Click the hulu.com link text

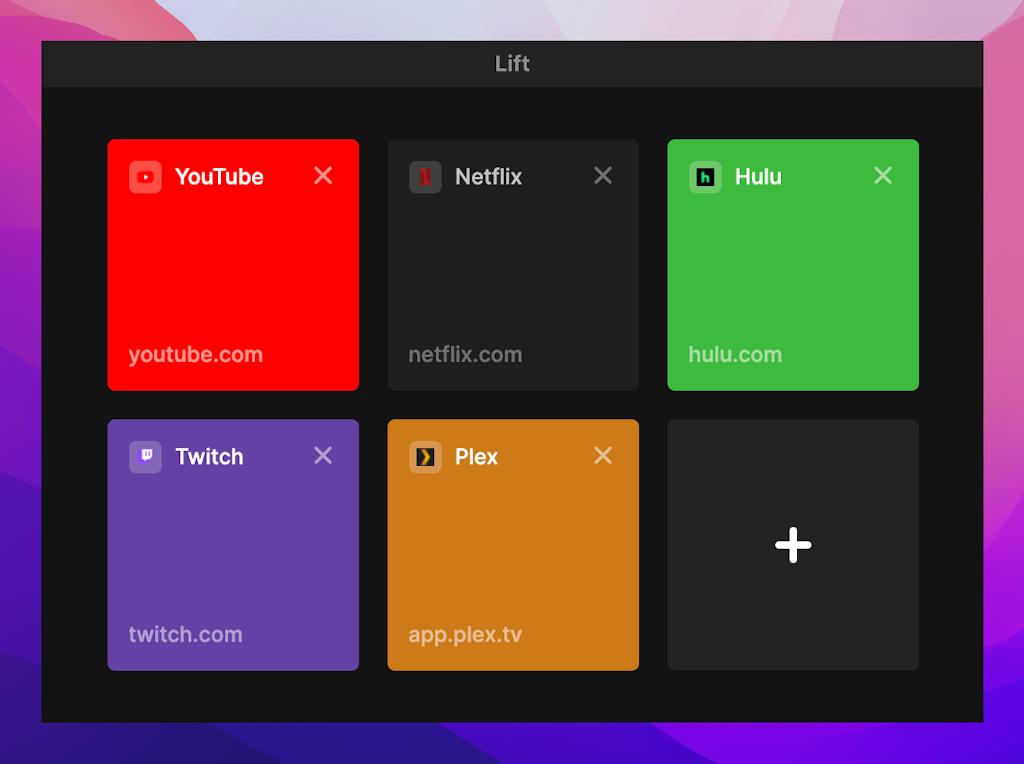point(735,354)
